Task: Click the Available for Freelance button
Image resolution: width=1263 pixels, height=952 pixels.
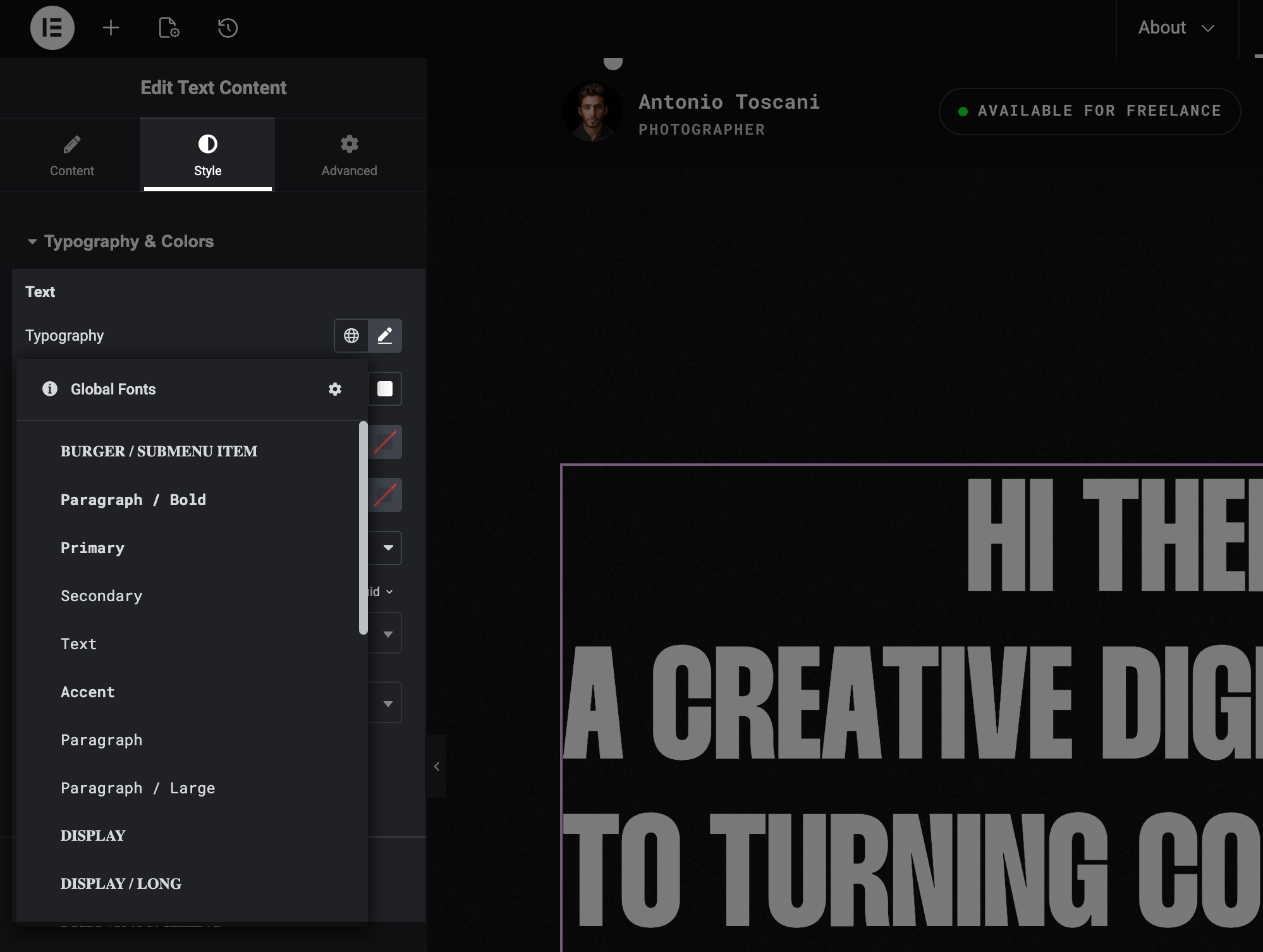Action: (x=1090, y=111)
